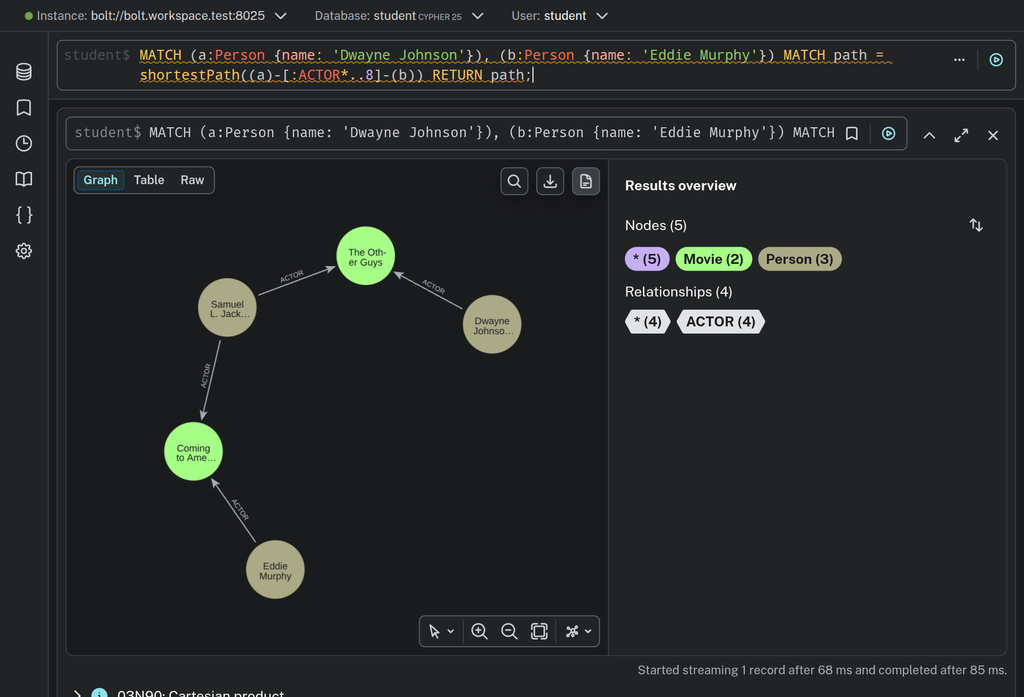Zoom in on the graph

[x=479, y=632]
